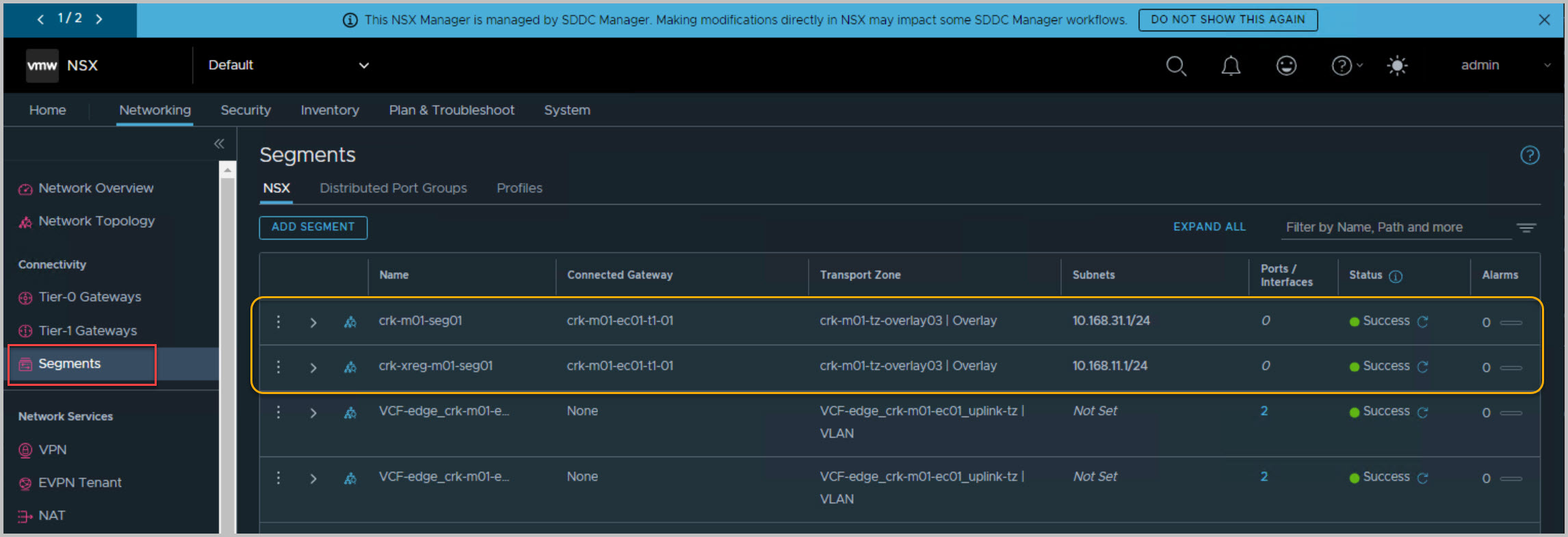Viewport: 1568px width, 537px height.
Task: Click the EXPAND ALL link
Action: 1209,227
